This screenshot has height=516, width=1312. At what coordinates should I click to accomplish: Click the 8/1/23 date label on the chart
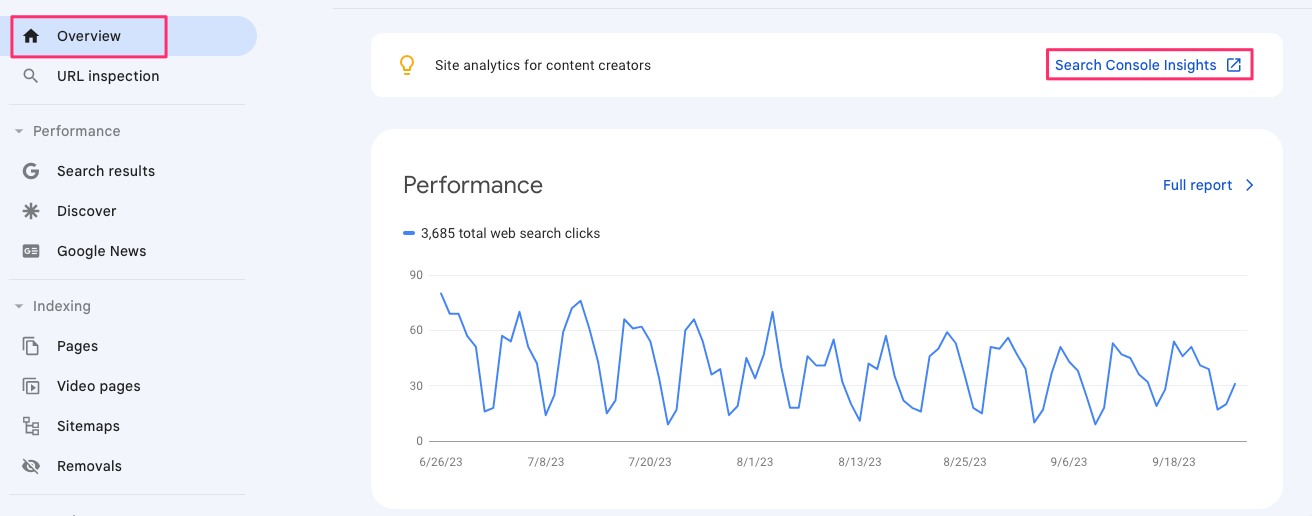tap(755, 462)
